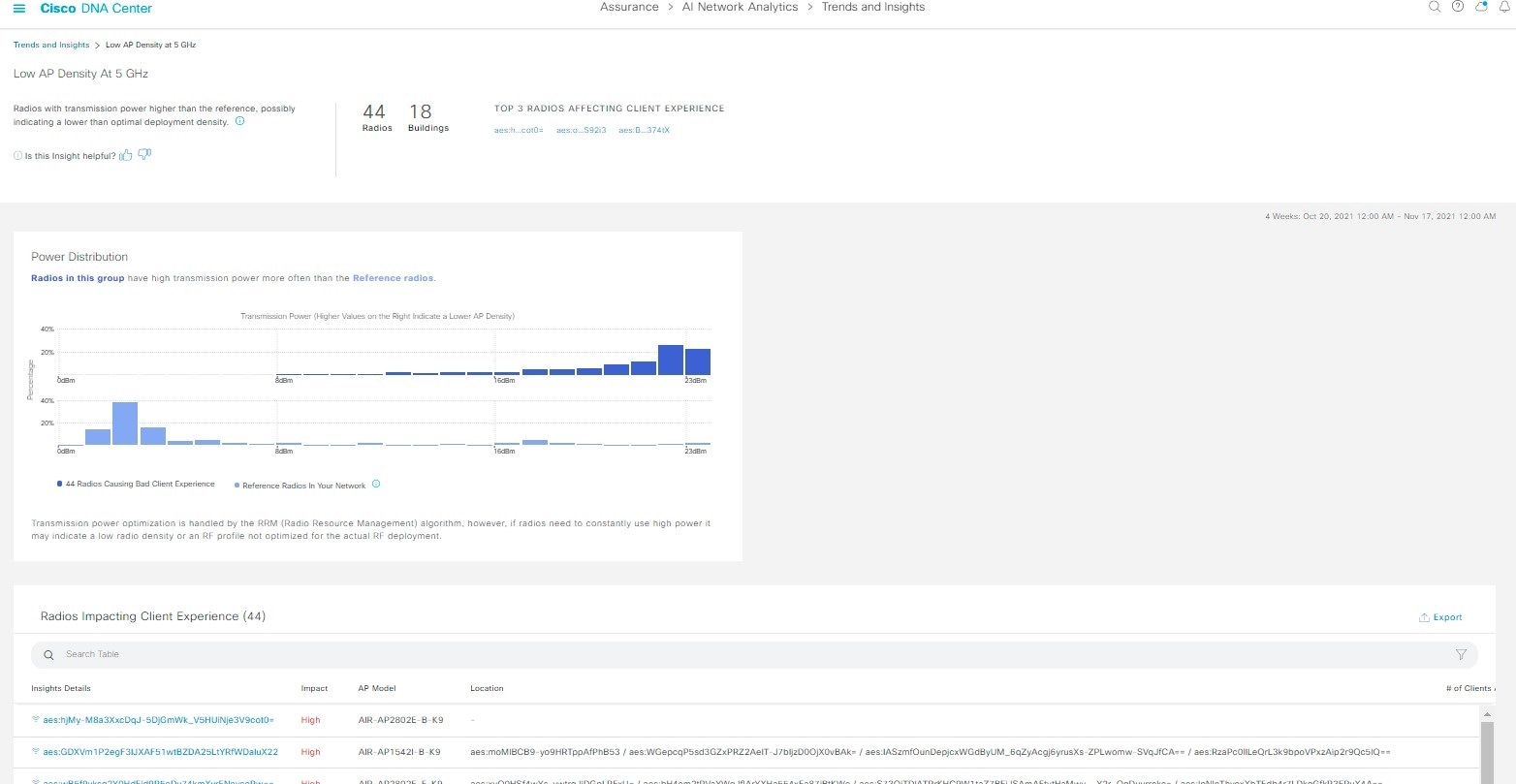Click 'Radios in this group' highlighted text
Image resolution: width=1516 pixels, height=784 pixels.
(x=78, y=278)
